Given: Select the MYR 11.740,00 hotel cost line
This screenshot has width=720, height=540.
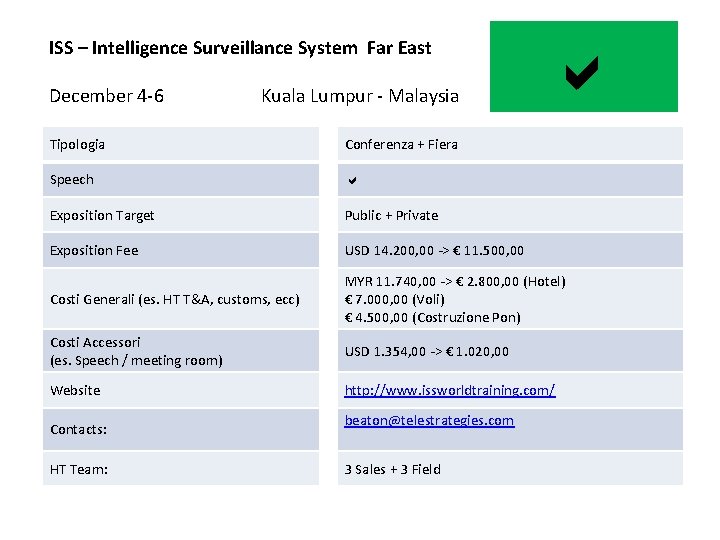Looking at the screenshot, I should pos(455,282).
